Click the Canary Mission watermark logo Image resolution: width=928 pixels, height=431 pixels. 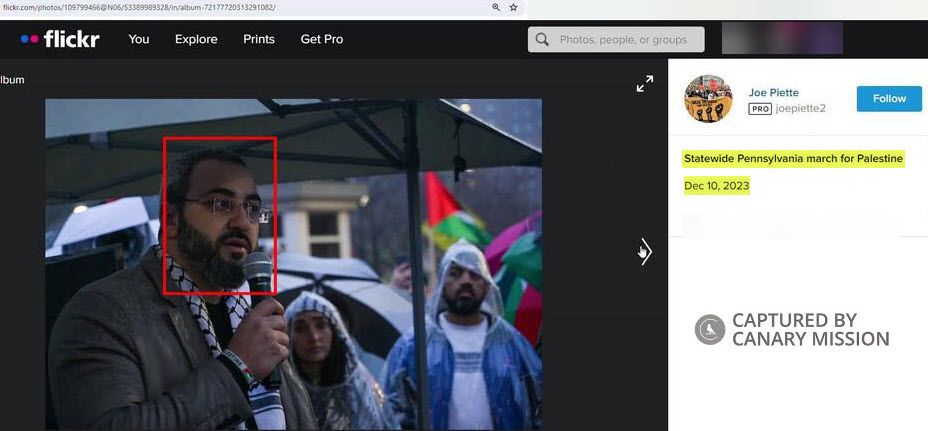(709, 329)
